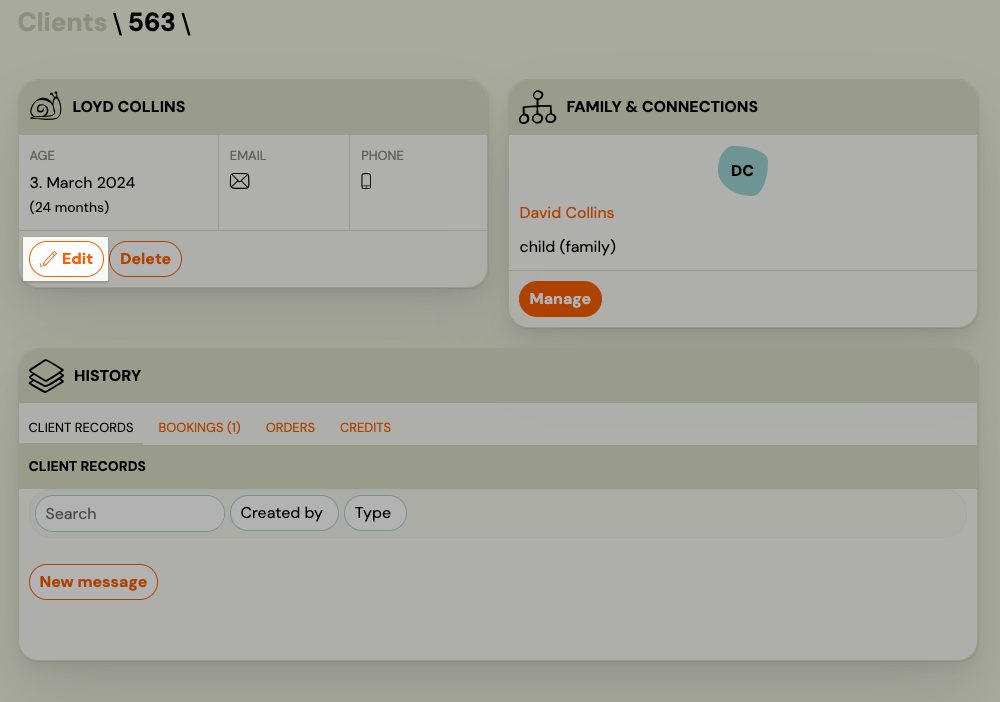Click the mobile phone icon under PHONE
Viewport: 1000px width, 702px height.
[366, 181]
